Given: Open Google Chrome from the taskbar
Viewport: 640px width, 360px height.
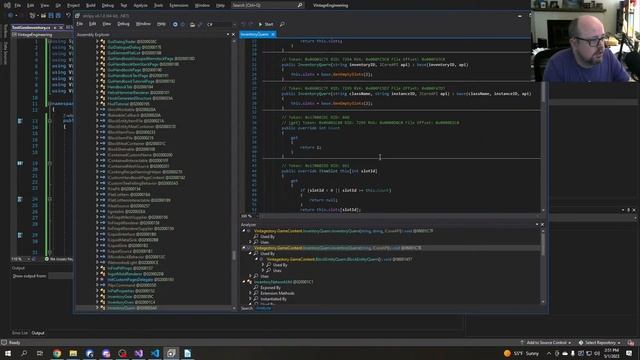Looking at the screenshot, I should tap(57, 353).
